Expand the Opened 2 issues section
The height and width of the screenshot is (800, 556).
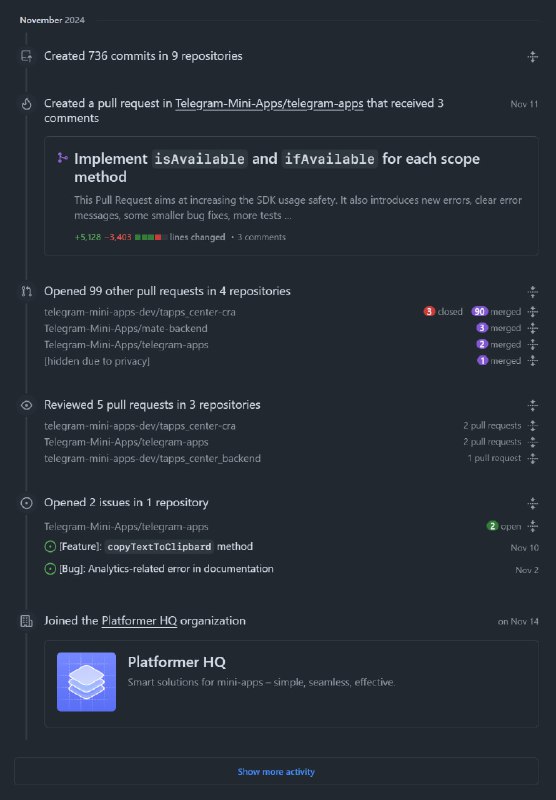click(533, 504)
